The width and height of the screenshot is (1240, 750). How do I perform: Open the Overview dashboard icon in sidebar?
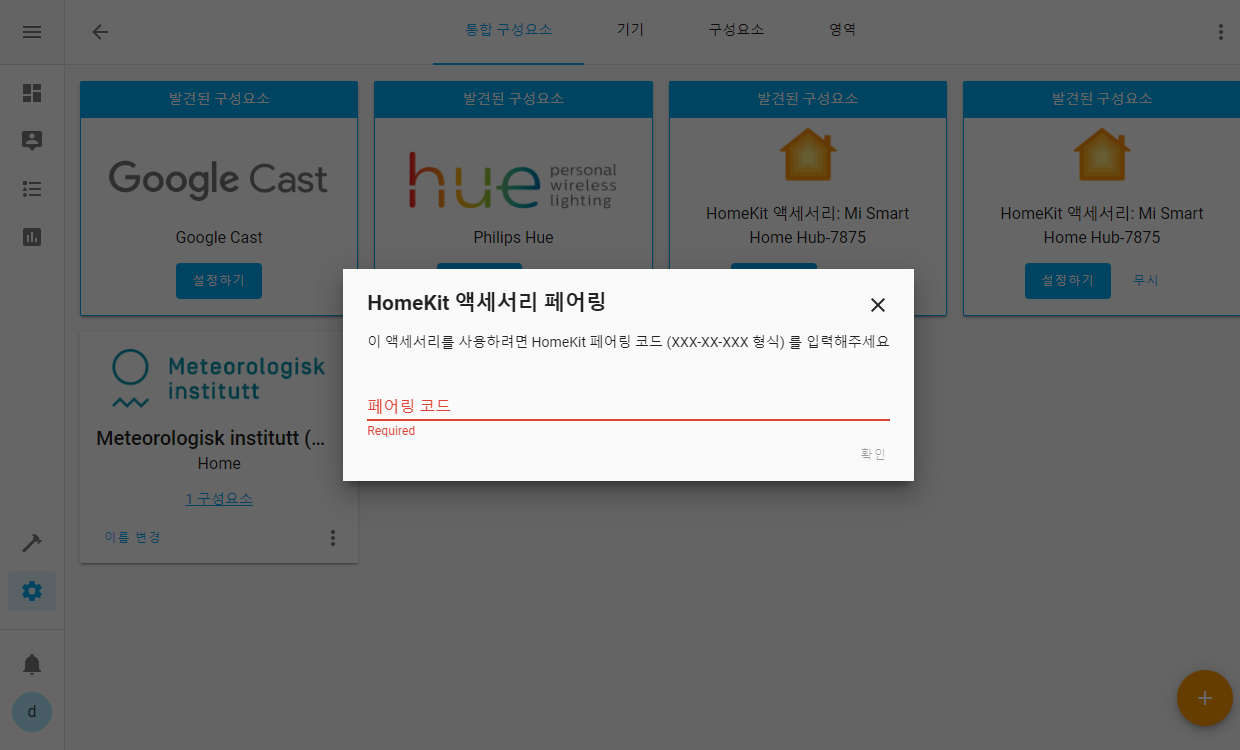coord(32,93)
